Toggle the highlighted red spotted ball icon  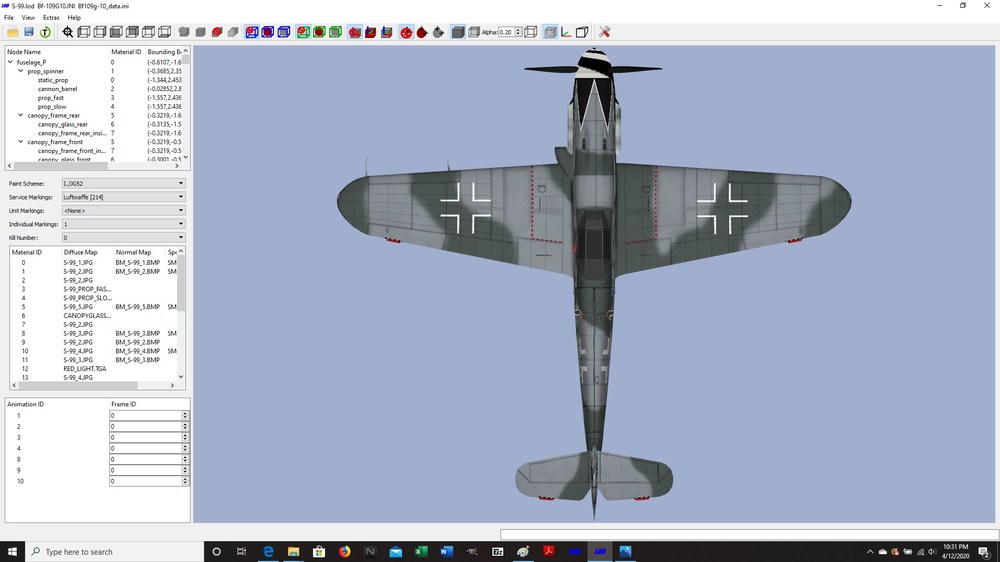click(406, 32)
